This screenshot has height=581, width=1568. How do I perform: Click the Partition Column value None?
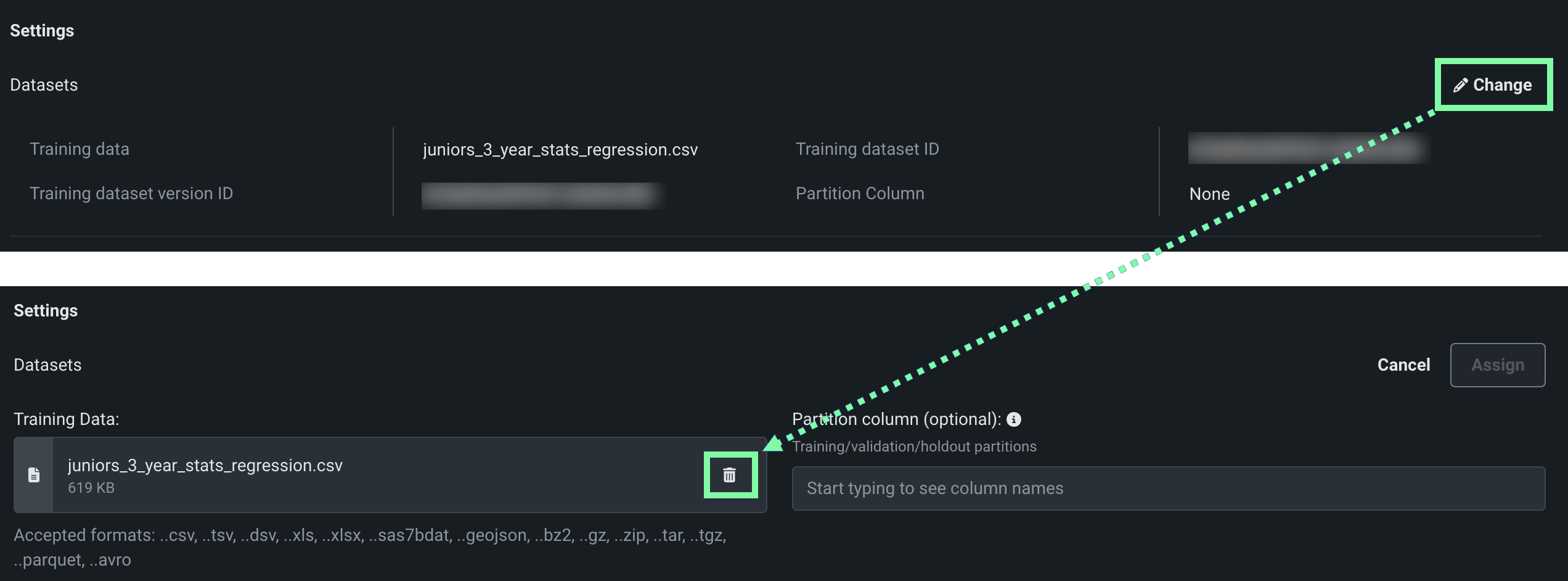(1209, 194)
